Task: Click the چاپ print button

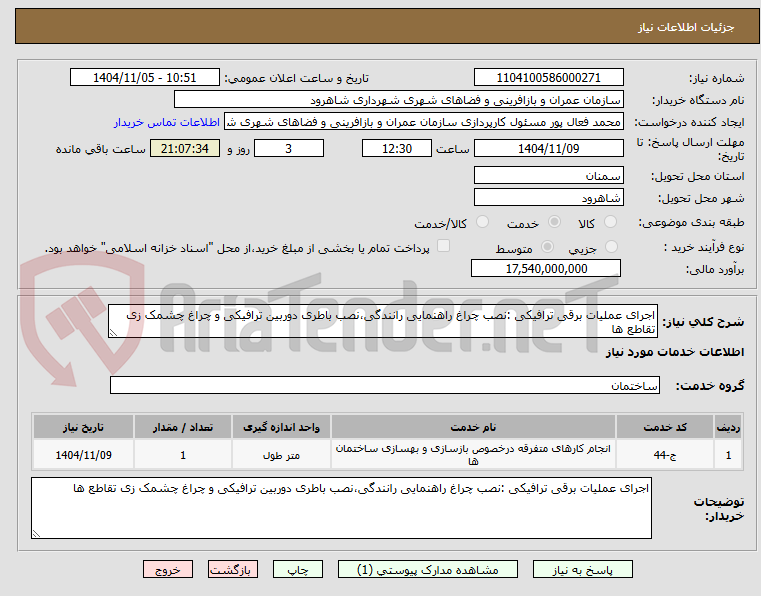Action: click(298, 569)
